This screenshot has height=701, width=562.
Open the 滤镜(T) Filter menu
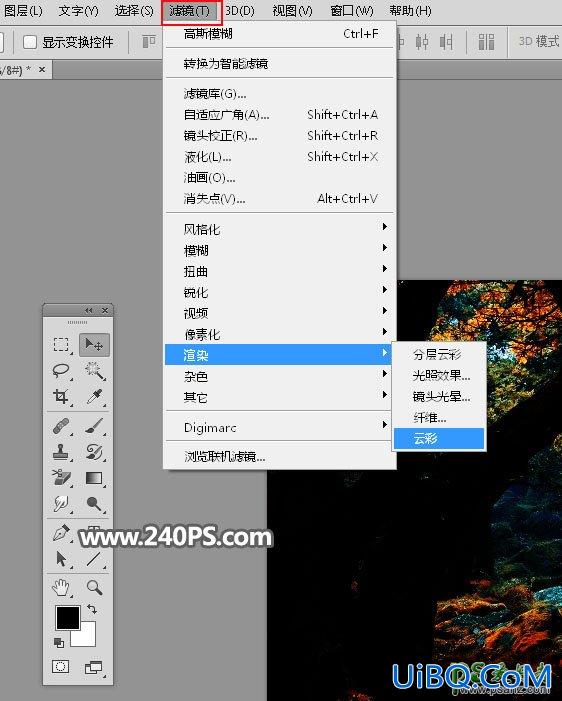click(x=191, y=11)
